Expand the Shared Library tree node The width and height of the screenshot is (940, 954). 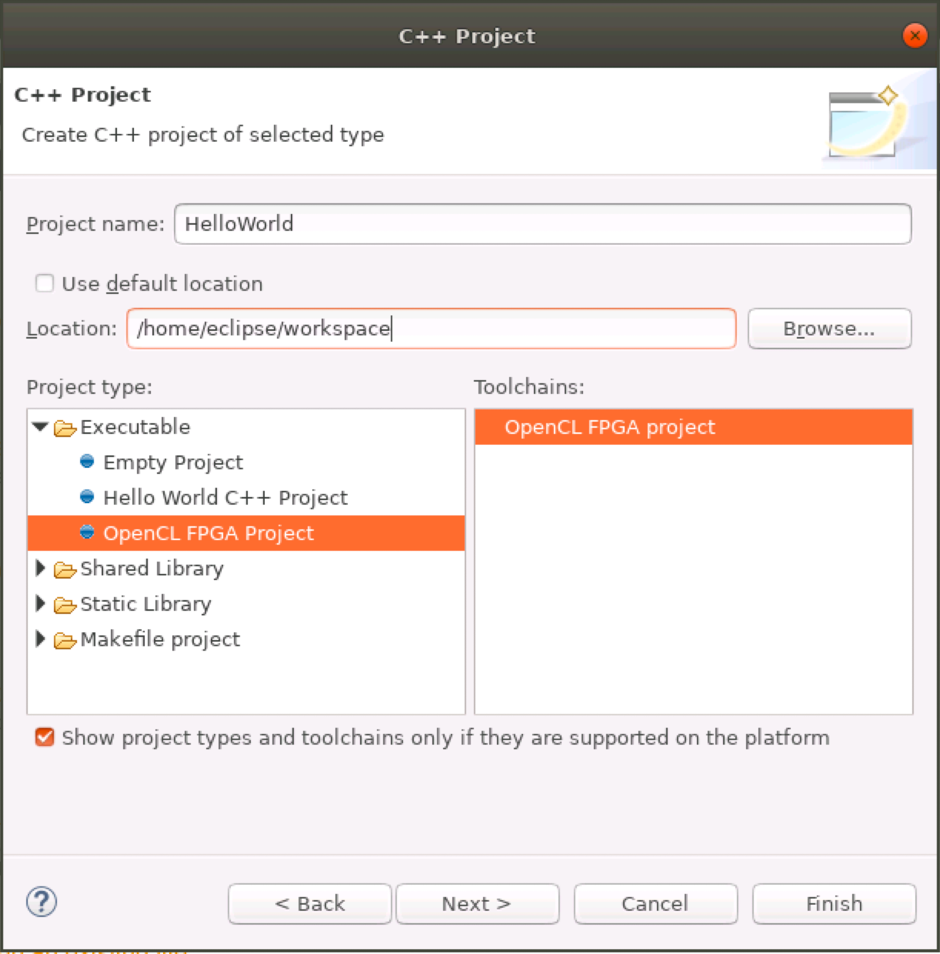pyautogui.click(x=40, y=568)
